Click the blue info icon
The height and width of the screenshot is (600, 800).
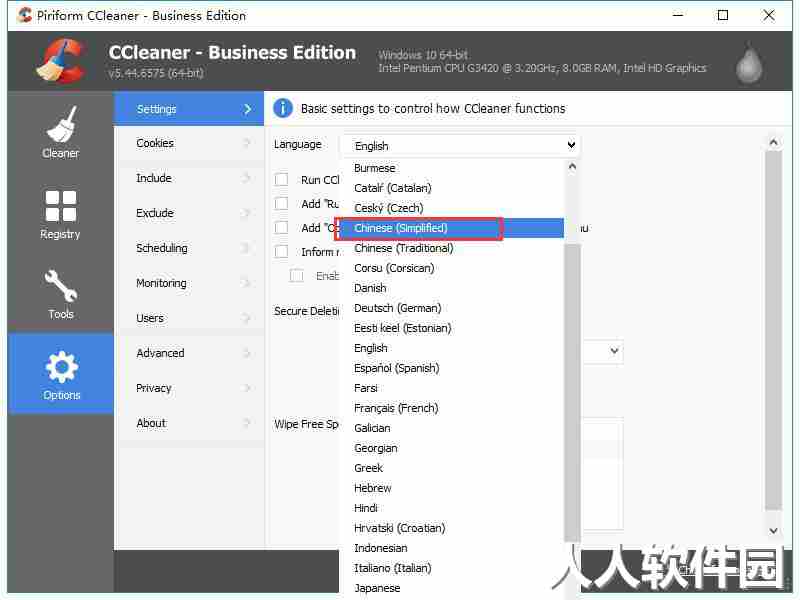pos(283,108)
